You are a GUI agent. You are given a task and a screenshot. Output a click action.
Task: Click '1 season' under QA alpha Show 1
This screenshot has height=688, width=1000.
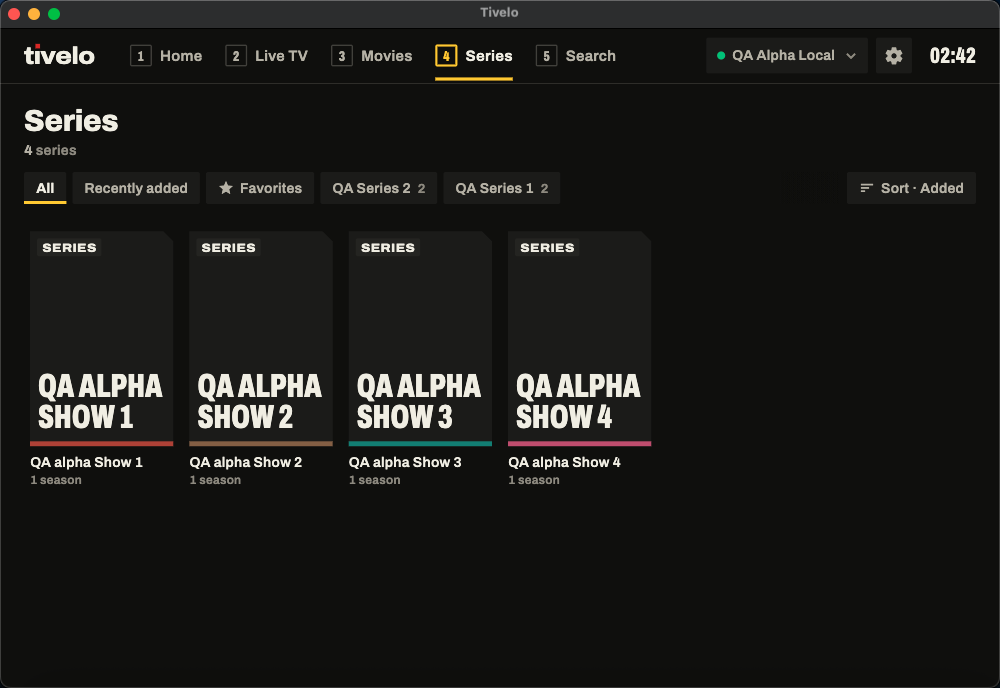[56, 480]
